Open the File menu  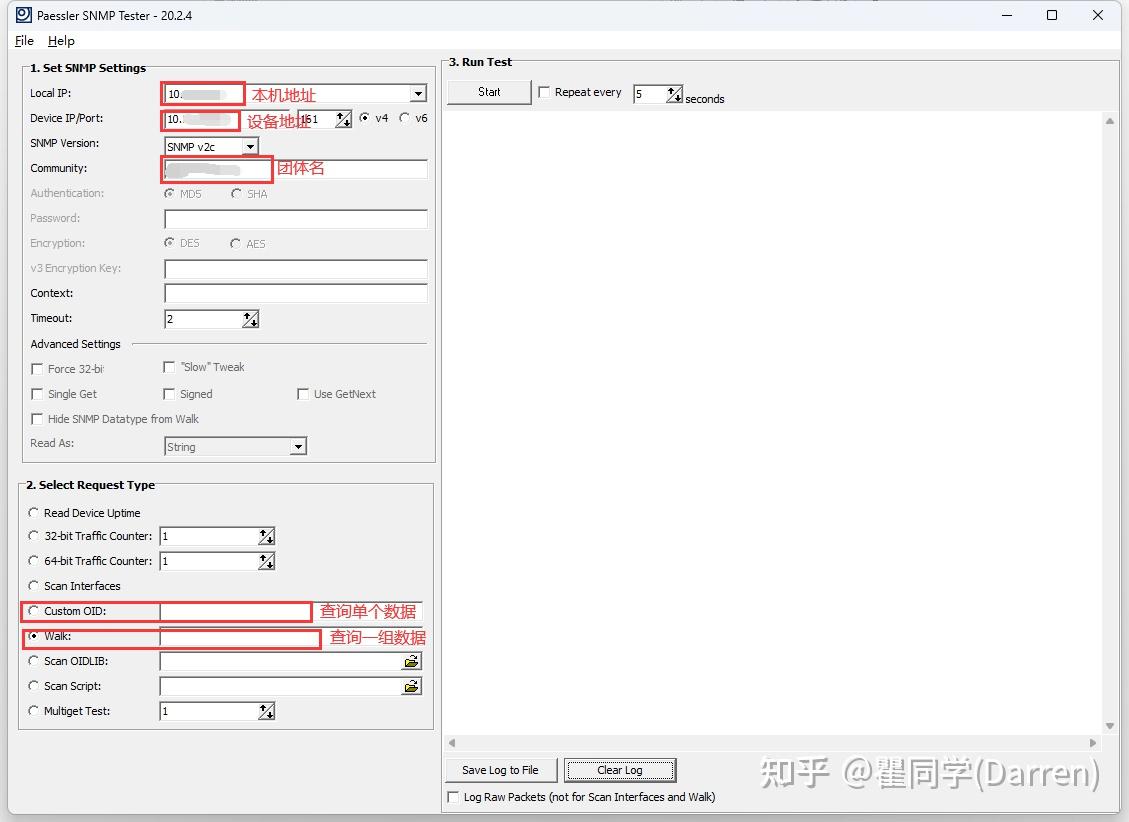(23, 41)
